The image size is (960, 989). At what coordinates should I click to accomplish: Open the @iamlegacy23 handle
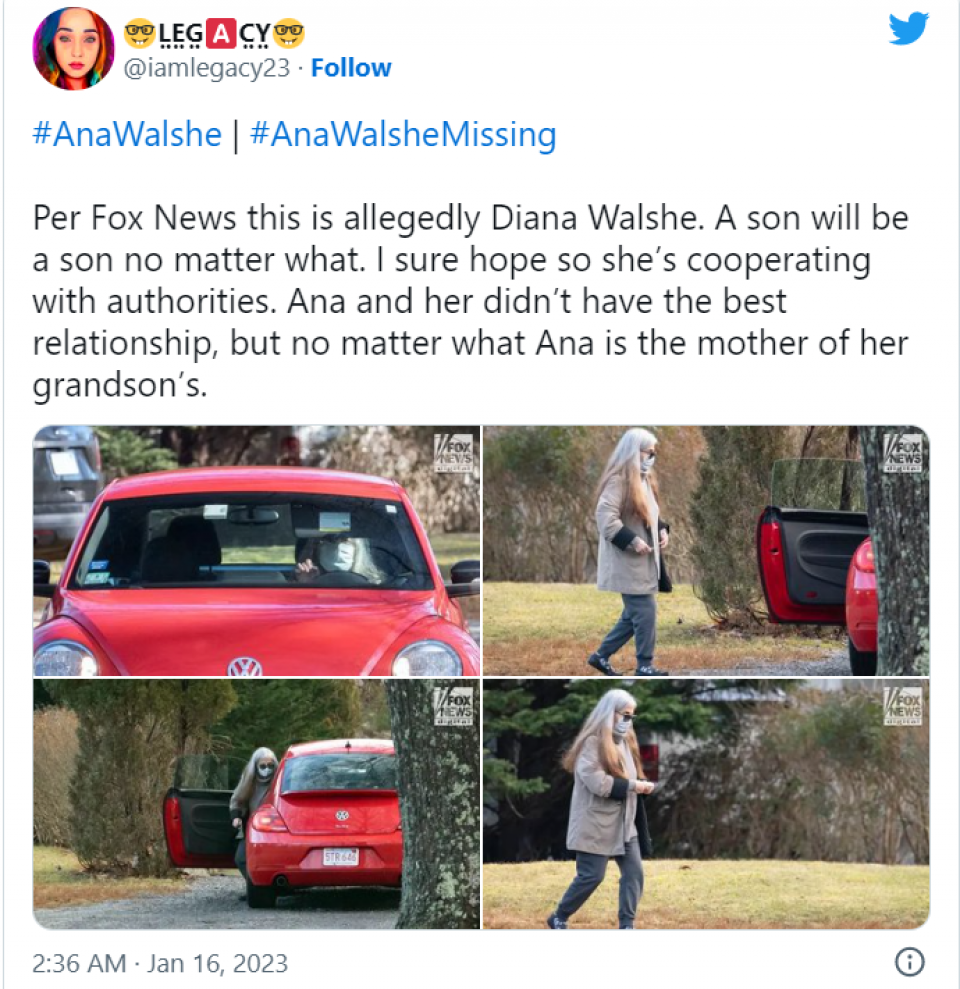point(206,67)
